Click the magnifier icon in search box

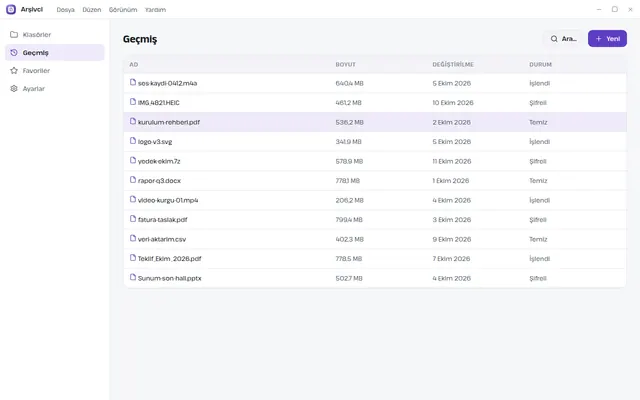pos(554,39)
